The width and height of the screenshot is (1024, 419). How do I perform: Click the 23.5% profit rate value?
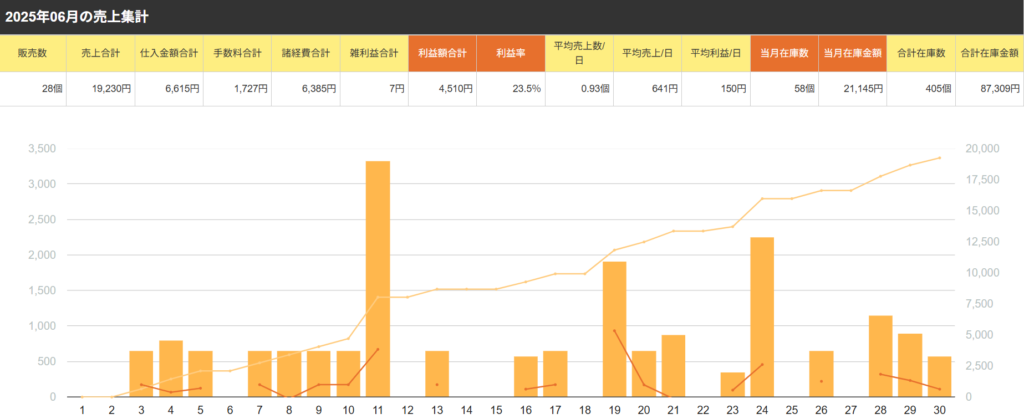click(x=527, y=89)
